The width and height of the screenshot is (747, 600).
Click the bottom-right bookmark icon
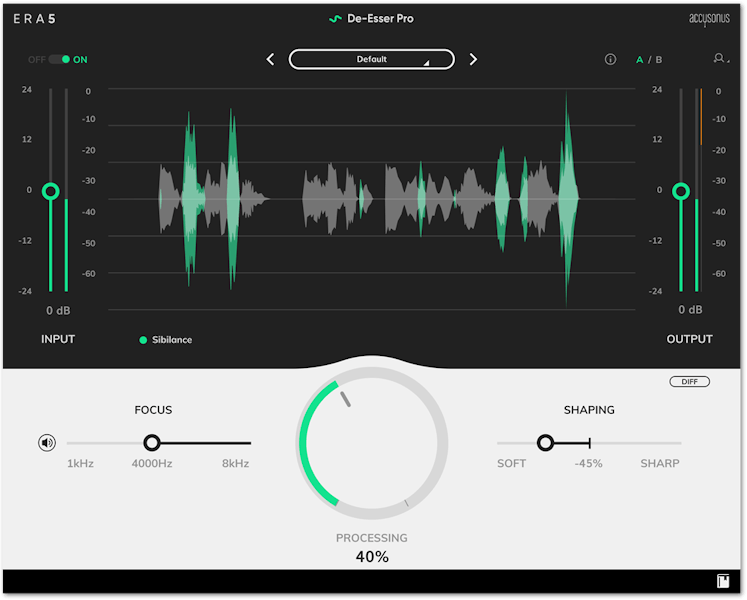pos(723,581)
